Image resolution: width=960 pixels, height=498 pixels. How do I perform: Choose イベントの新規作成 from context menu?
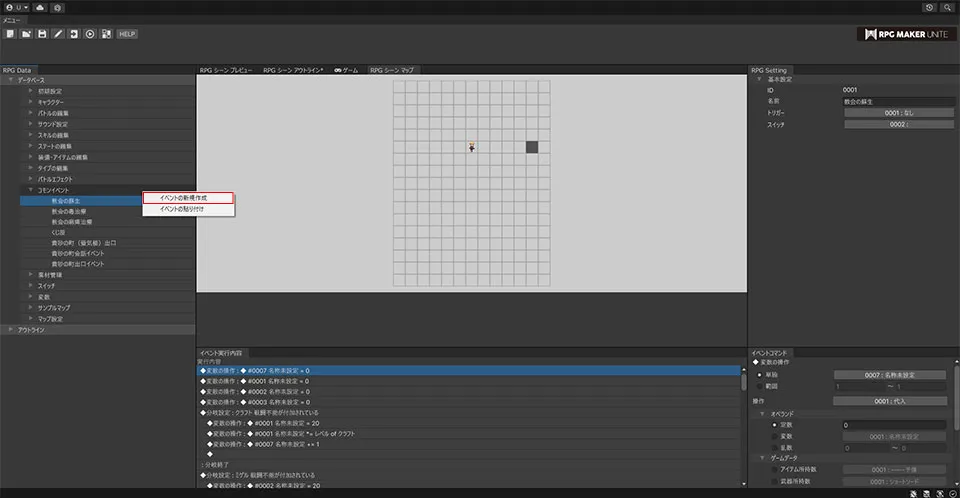pos(188,198)
